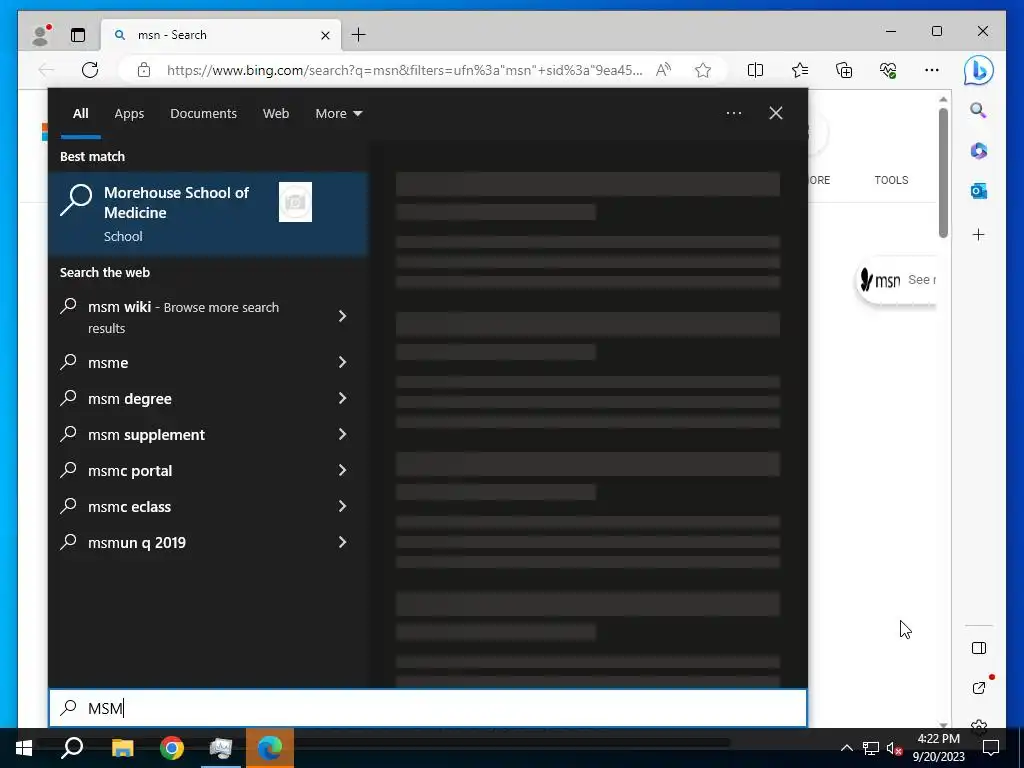Click the Refresh page icon

[90, 70]
